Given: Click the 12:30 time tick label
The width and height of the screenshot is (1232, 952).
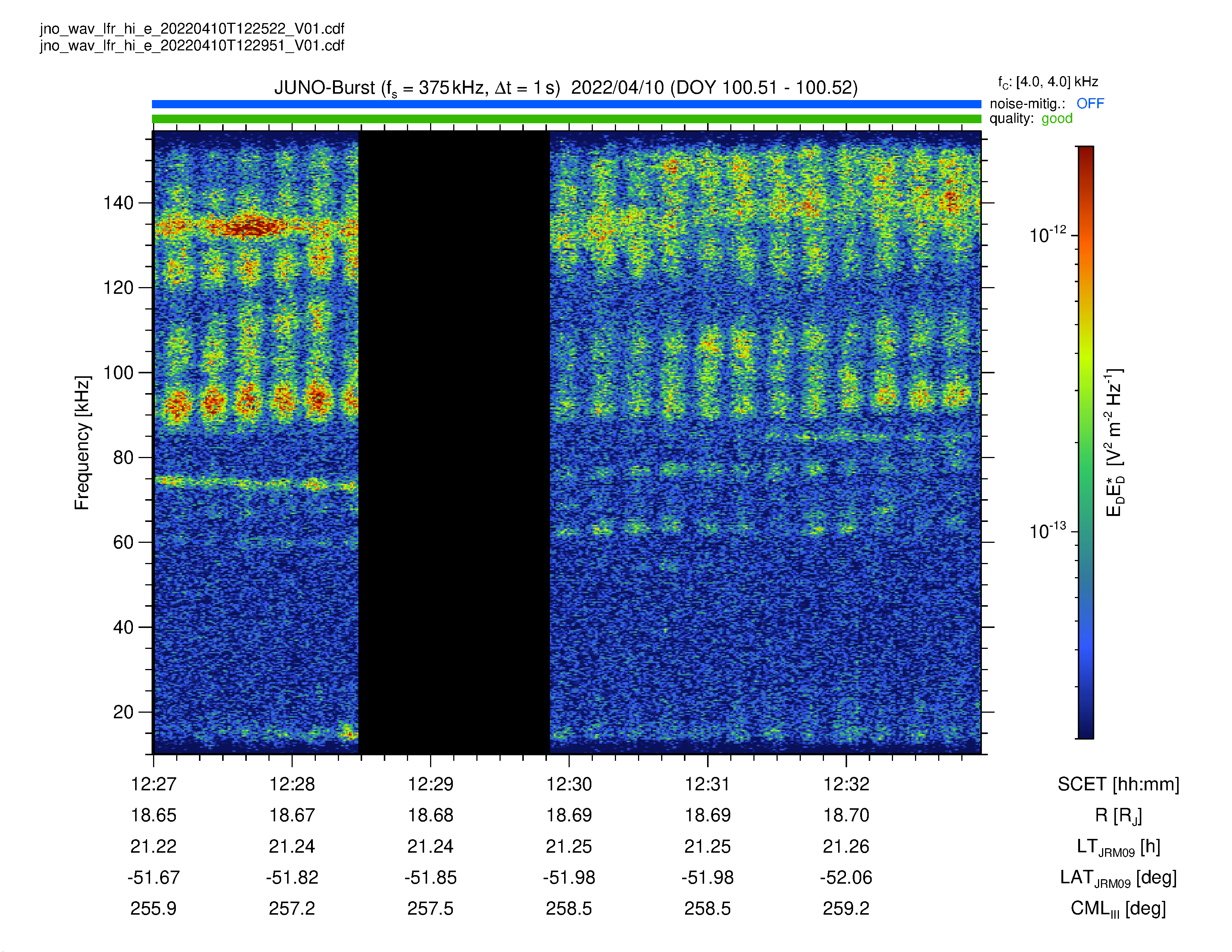Looking at the screenshot, I should 569,784.
